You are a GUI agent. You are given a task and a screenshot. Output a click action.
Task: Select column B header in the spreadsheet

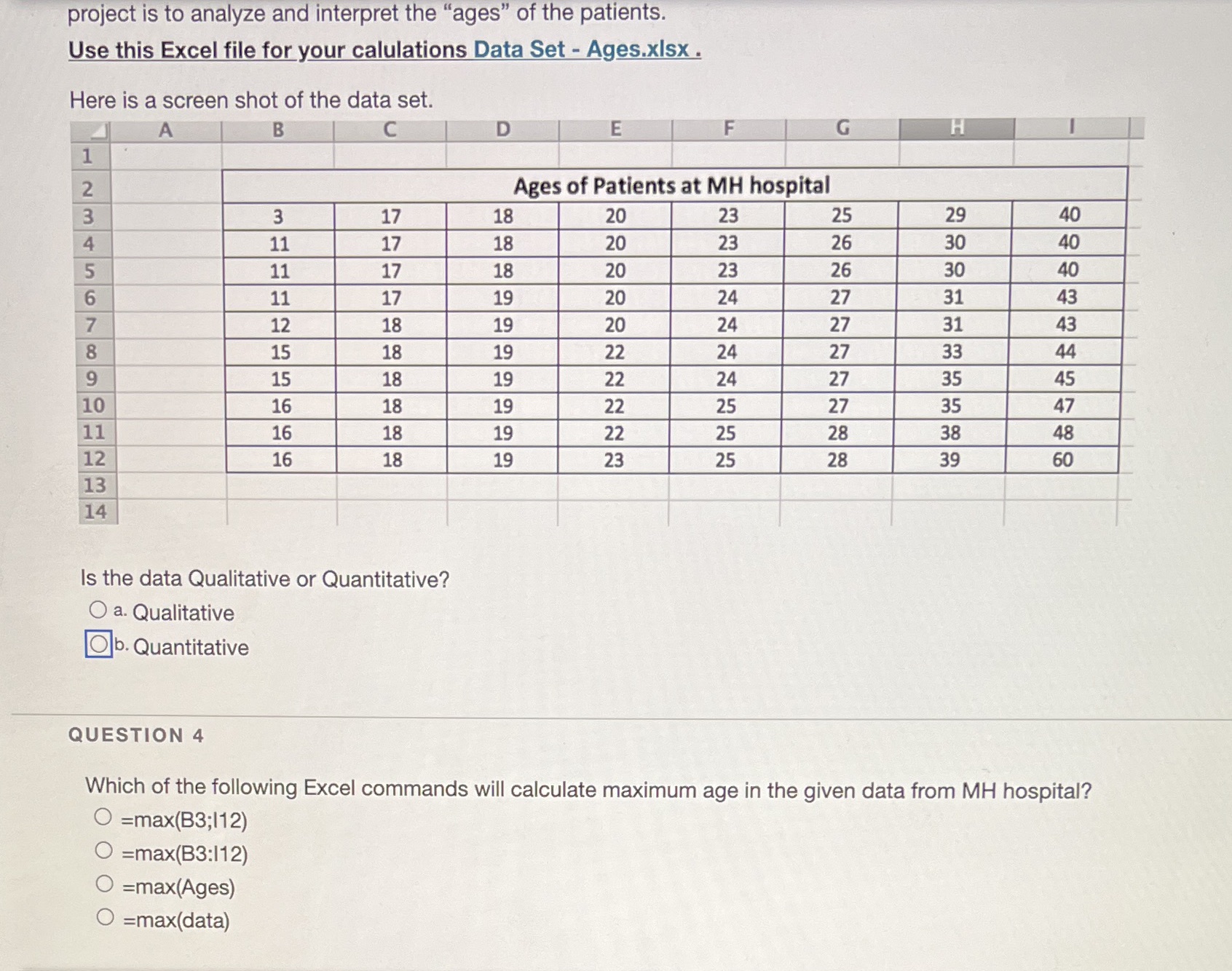tap(278, 128)
